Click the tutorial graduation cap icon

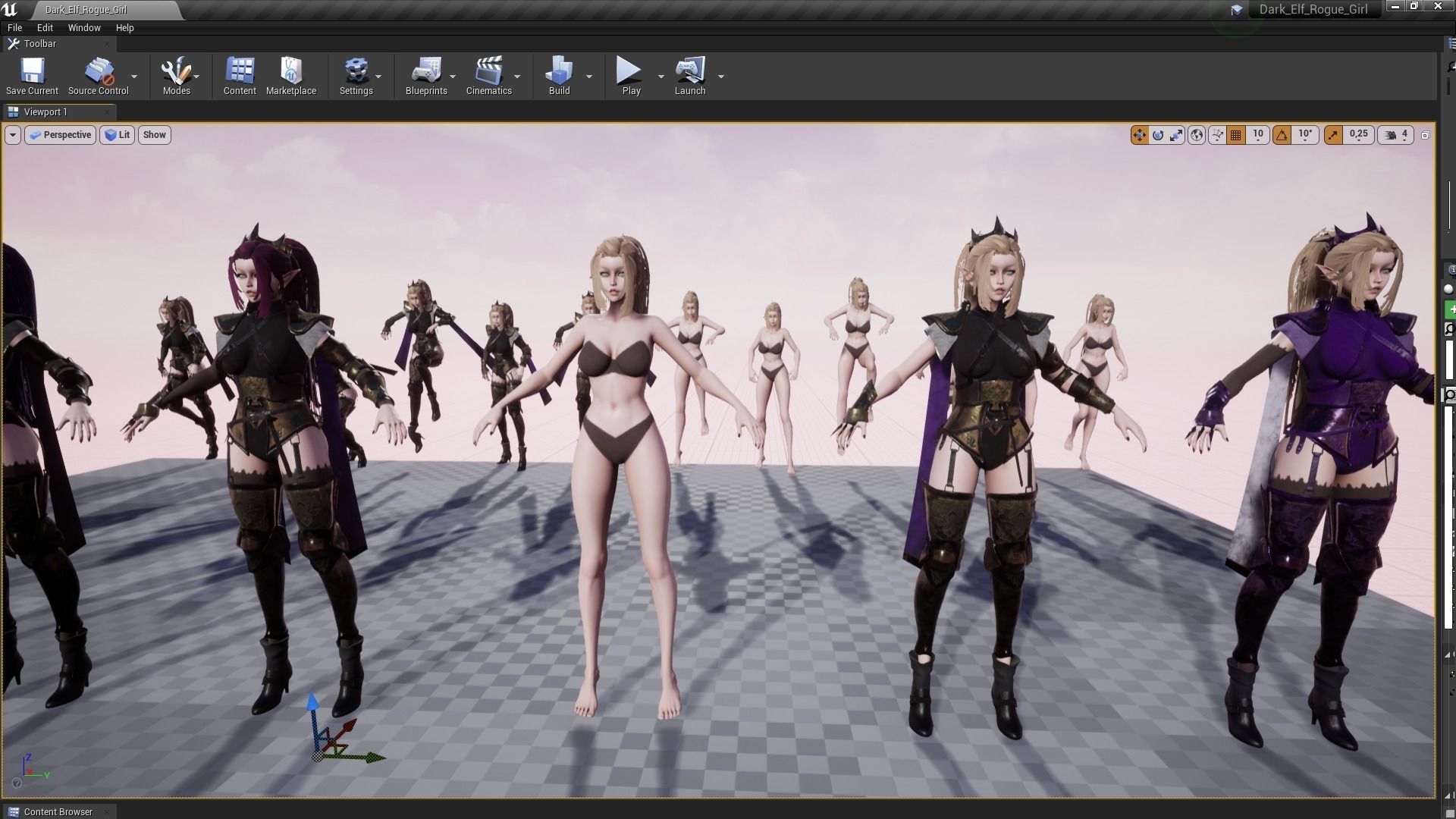pos(1236,10)
